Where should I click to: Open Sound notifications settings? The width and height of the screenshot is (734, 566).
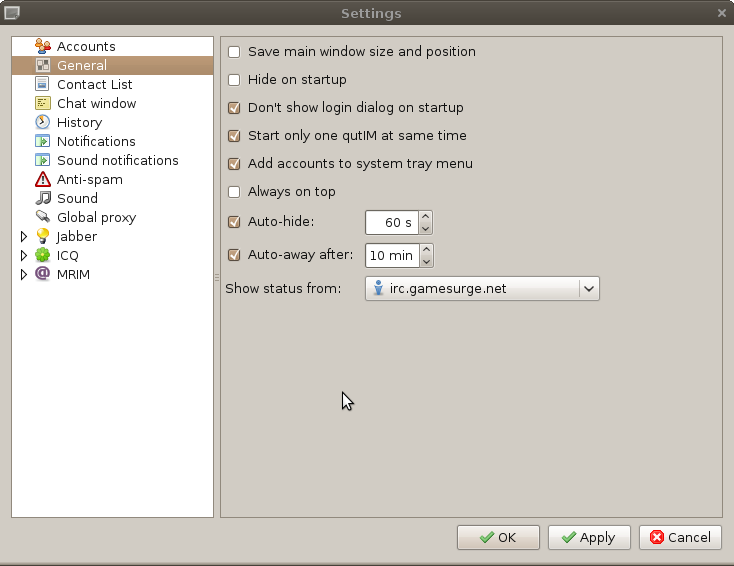click(117, 160)
